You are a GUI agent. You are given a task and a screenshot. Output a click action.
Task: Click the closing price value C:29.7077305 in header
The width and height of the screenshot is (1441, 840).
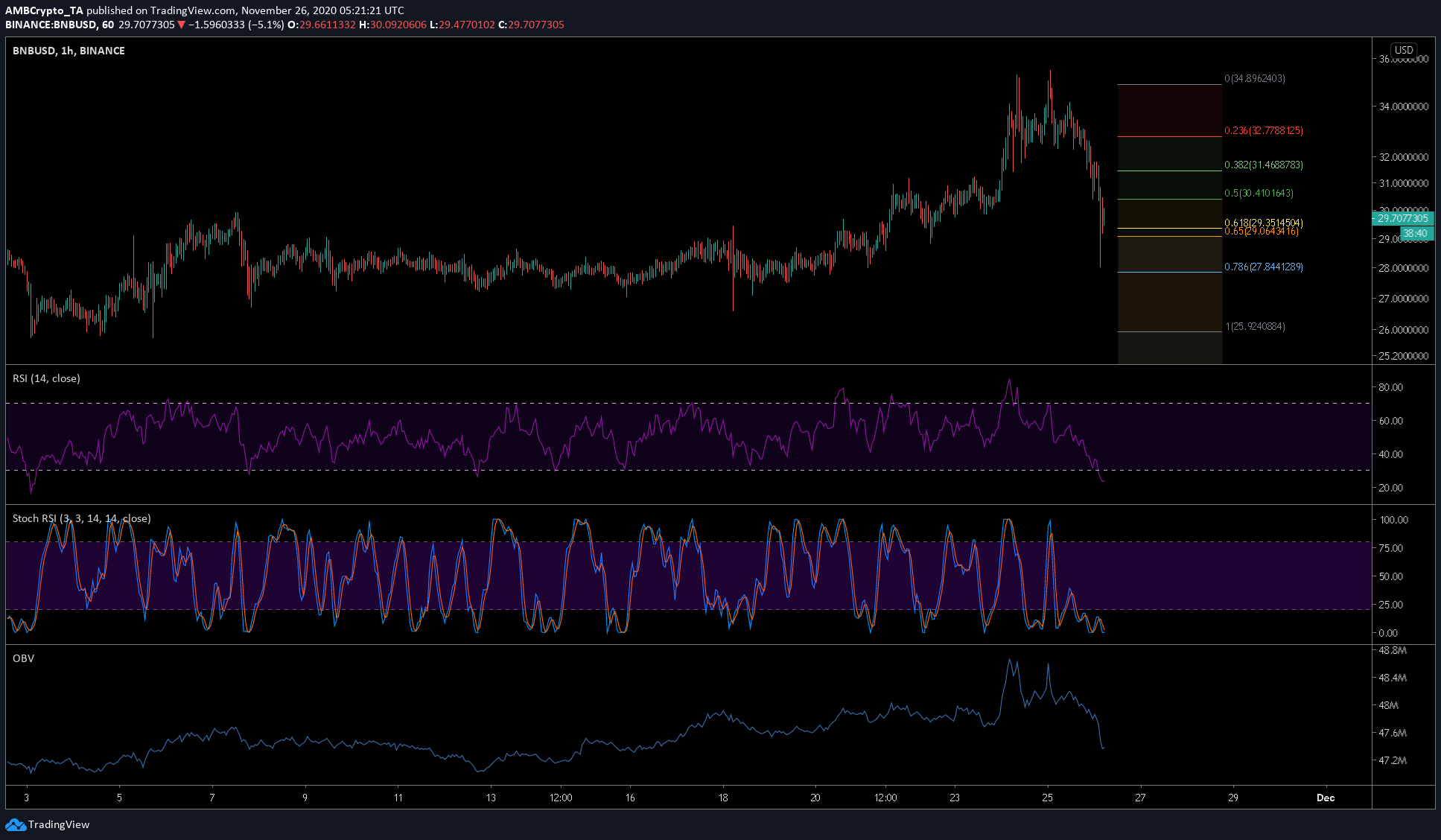531,25
